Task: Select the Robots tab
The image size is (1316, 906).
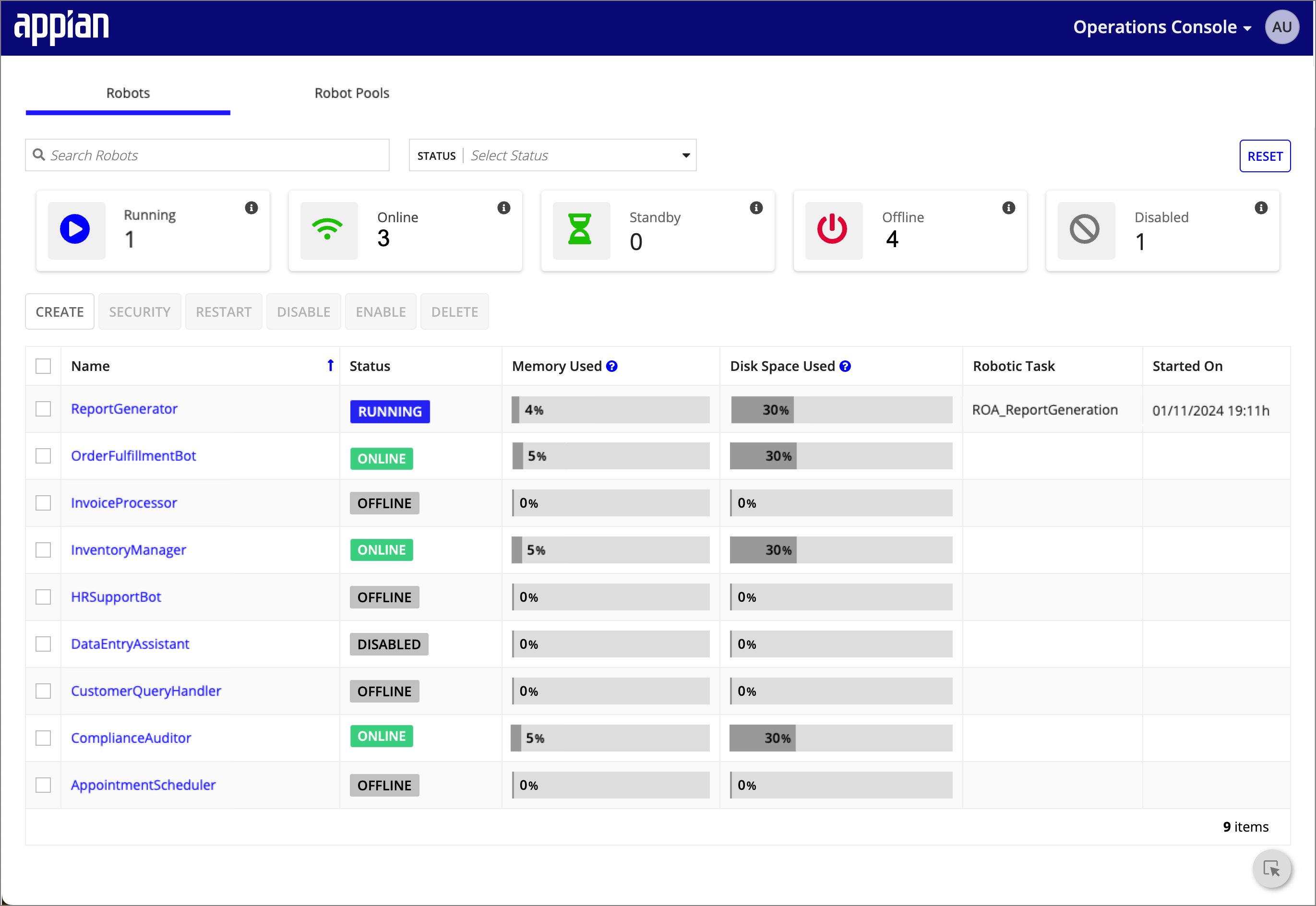Action: pos(127,92)
